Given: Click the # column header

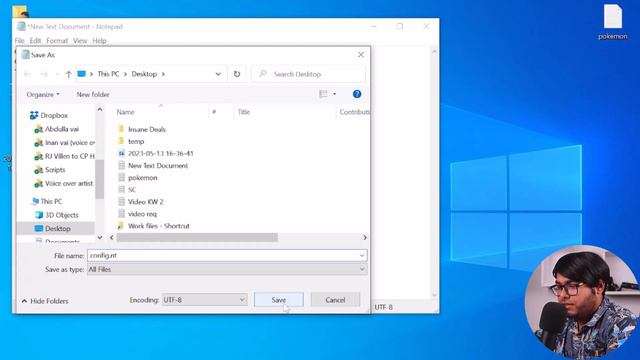Looking at the screenshot, I should coord(214,112).
